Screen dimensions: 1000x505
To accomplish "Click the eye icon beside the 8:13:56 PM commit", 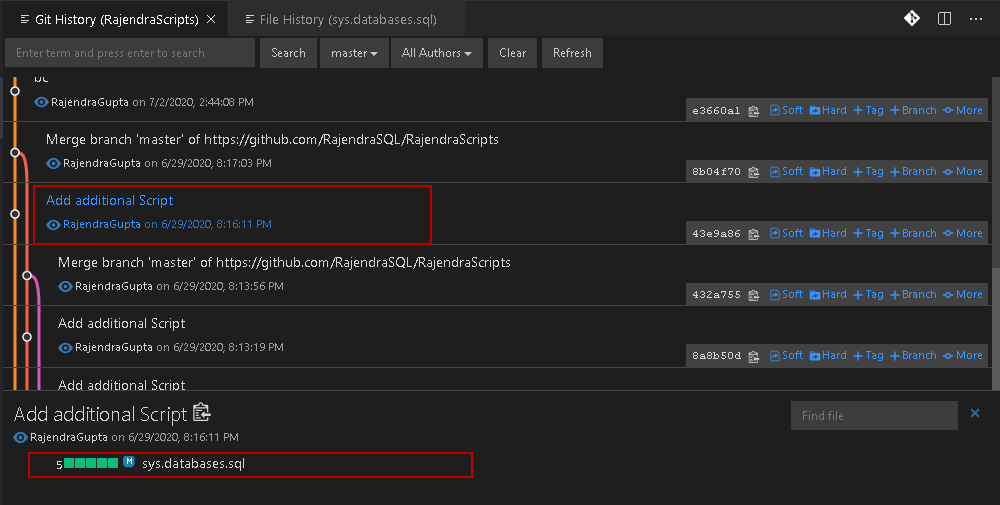I will 66,286.
